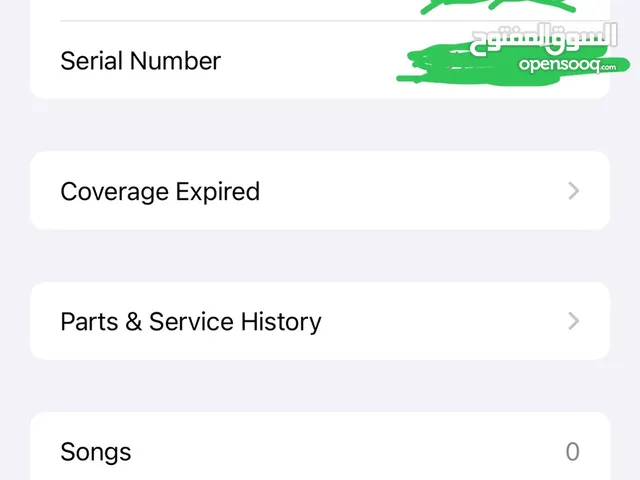Screen dimensions: 640x480
Task: Tap the ampersand in Parts & Service
Action: [x=133, y=321]
